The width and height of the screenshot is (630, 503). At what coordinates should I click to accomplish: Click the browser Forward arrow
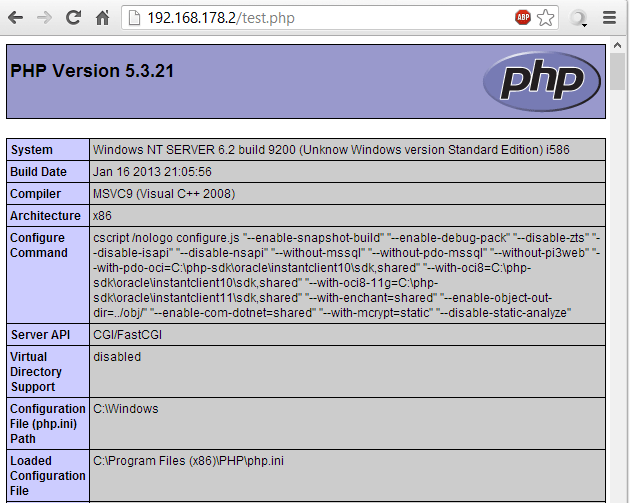[44, 18]
